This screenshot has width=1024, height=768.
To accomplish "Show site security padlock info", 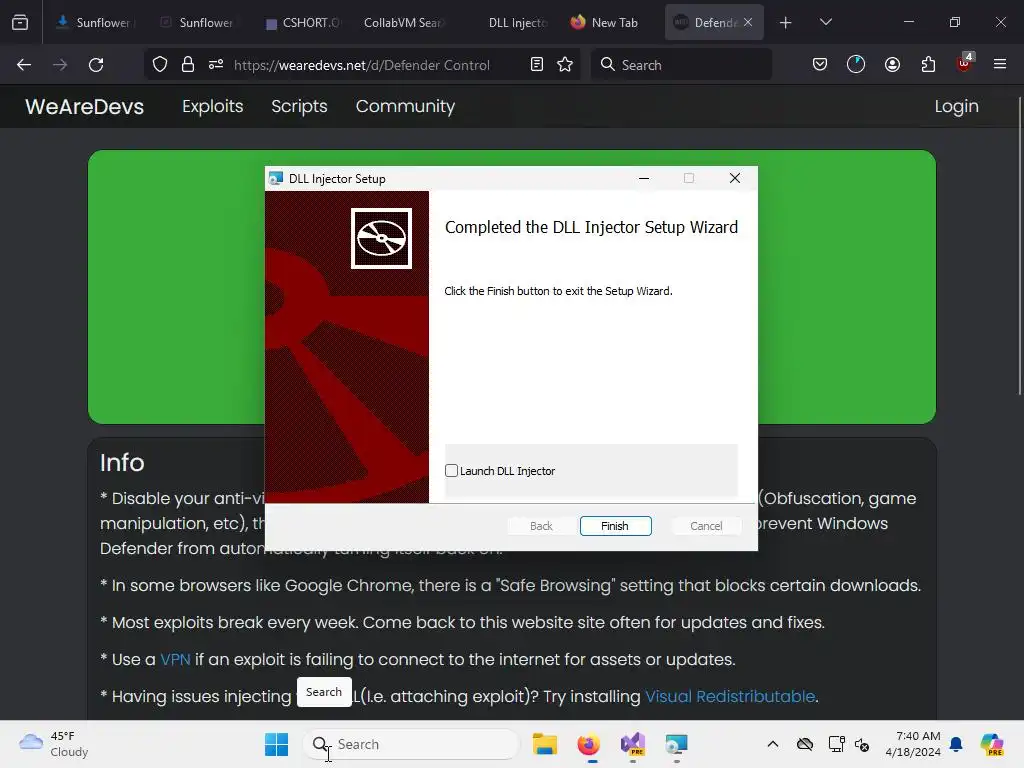I will click(x=188, y=65).
